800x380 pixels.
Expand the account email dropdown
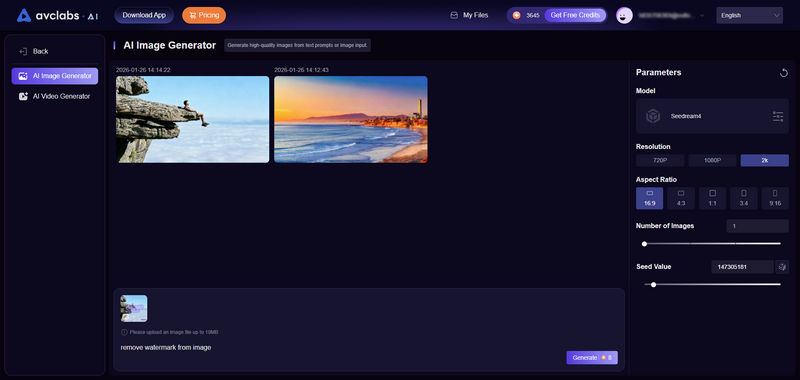click(x=703, y=15)
